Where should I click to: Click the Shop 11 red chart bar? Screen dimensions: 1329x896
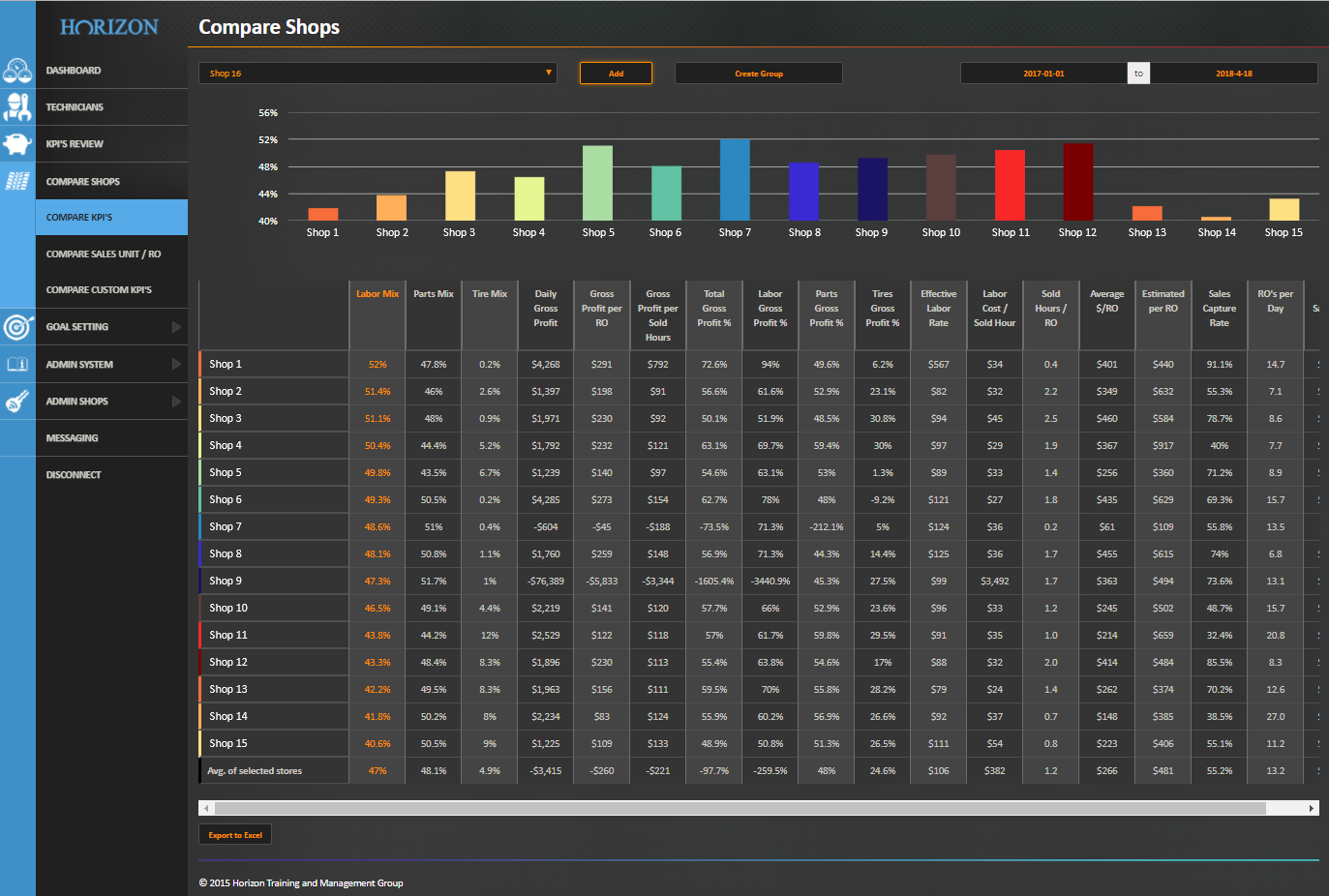(x=1010, y=185)
